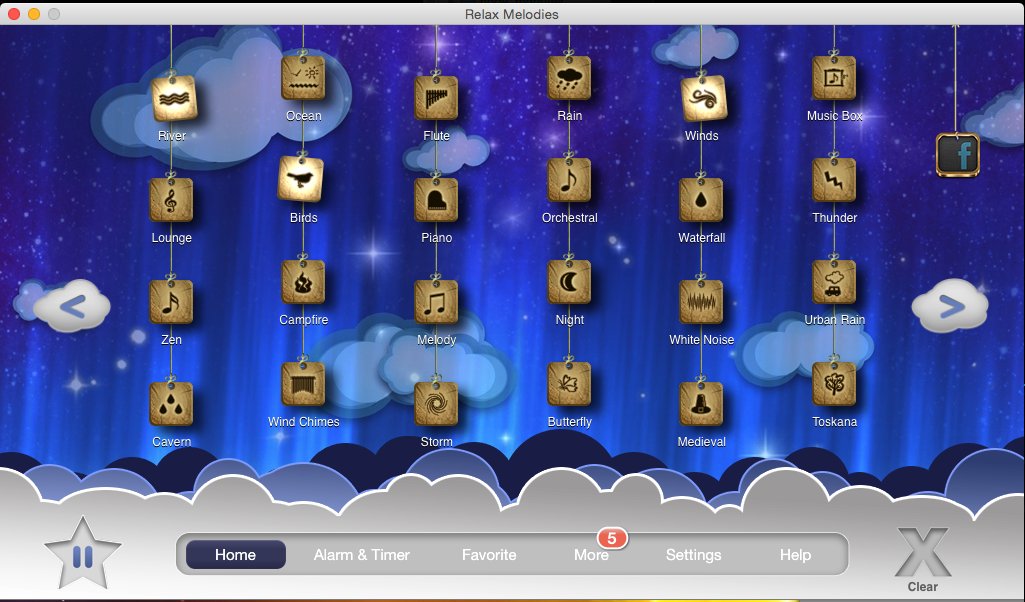Click the White Noise label text
Screen dimensions: 1025x602
(701, 340)
